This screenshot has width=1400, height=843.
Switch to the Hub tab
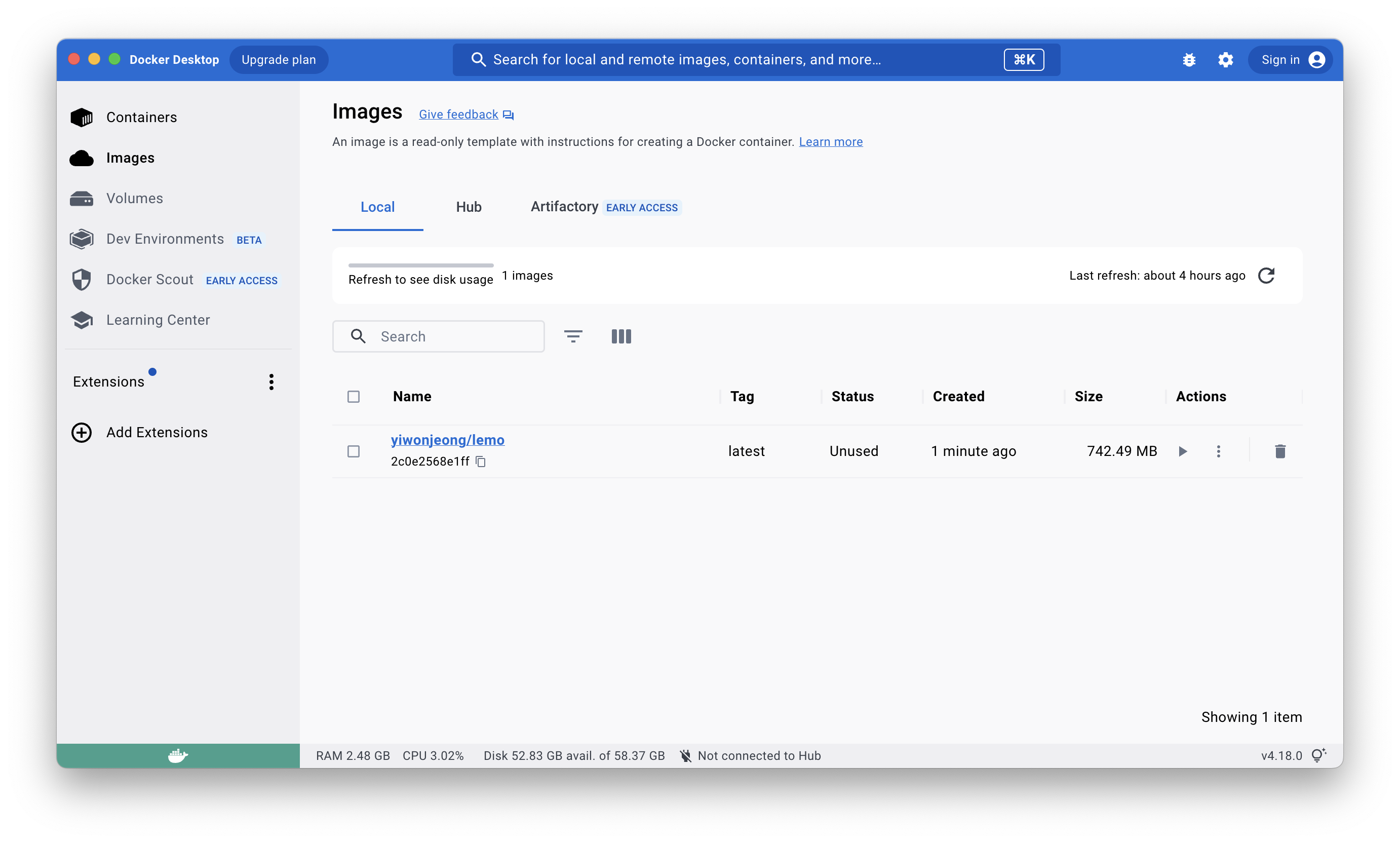pyautogui.click(x=469, y=207)
